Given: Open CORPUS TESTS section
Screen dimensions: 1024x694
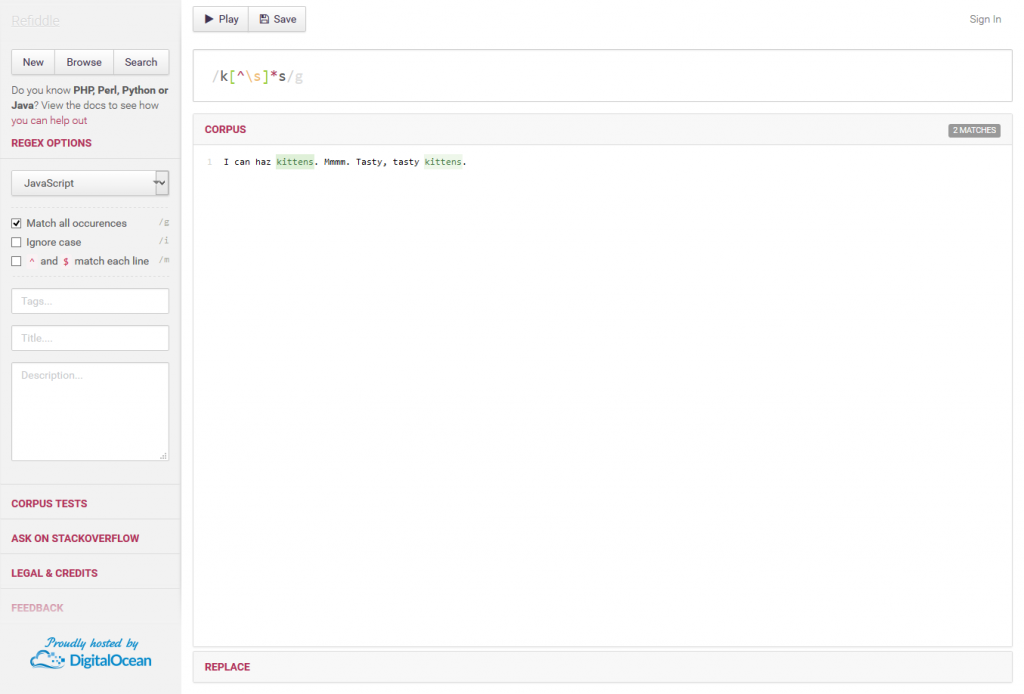Looking at the screenshot, I should tap(50, 501).
